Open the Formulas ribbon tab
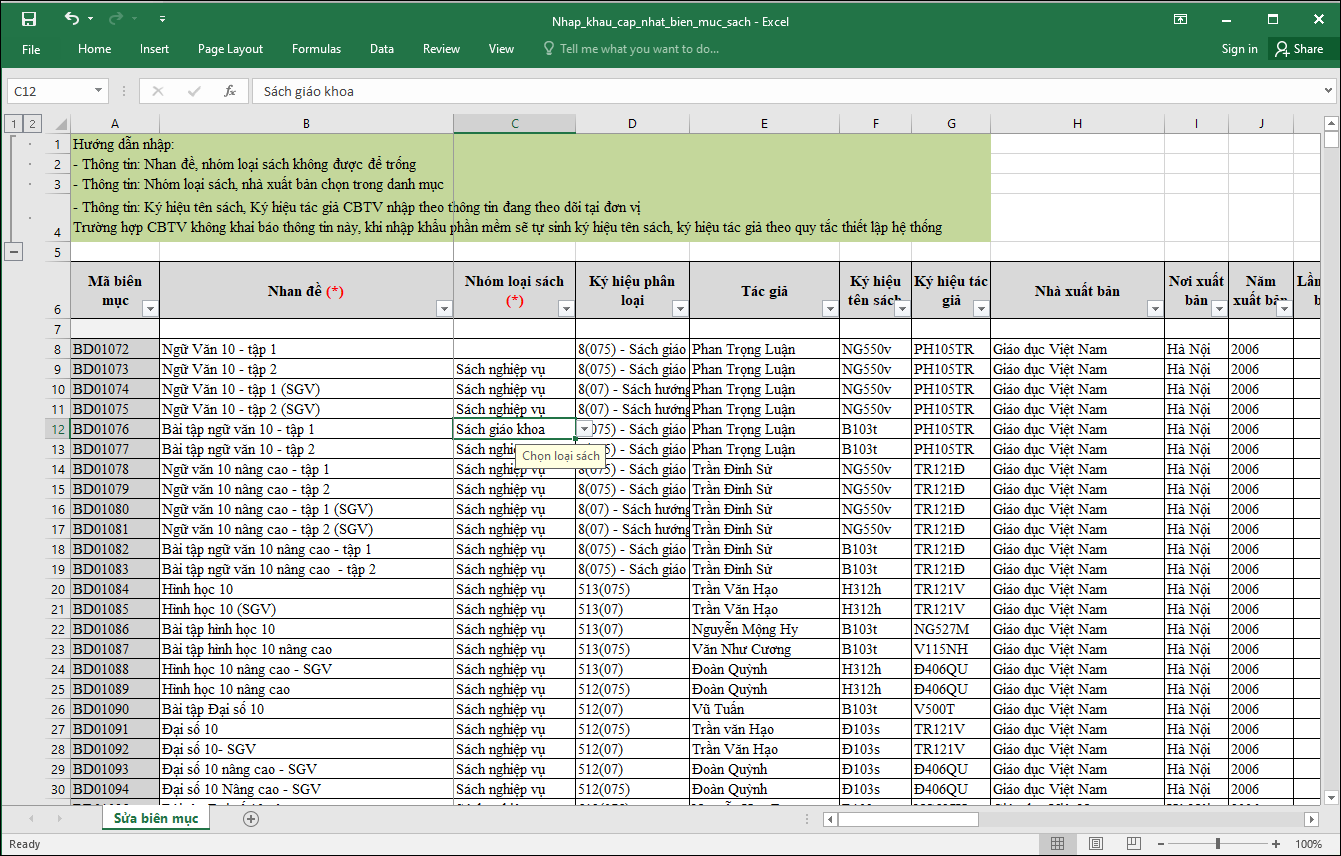 coord(316,49)
